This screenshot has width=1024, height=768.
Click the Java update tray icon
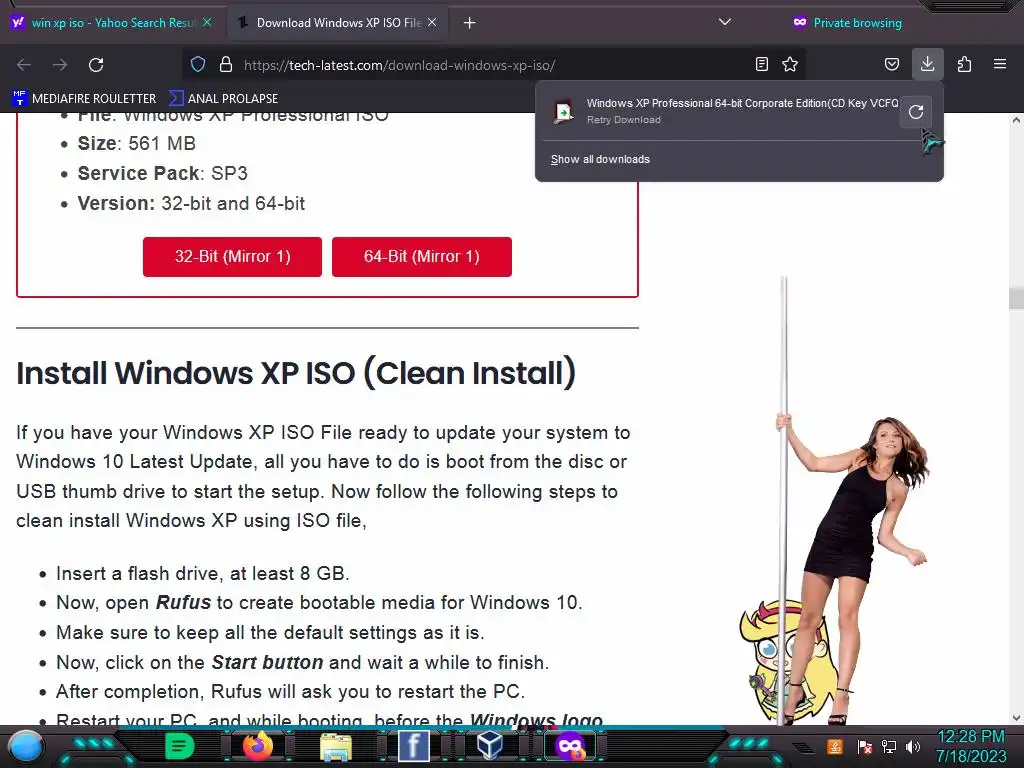point(835,746)
